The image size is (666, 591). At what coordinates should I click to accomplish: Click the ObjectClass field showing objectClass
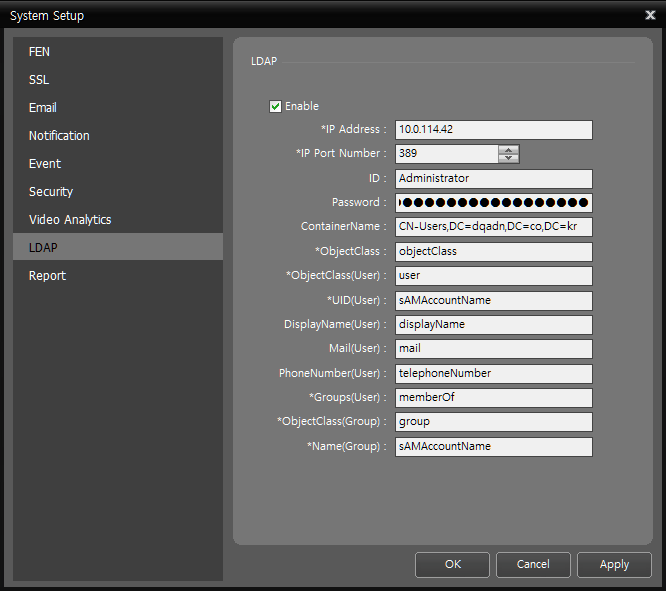click(494, 252)
